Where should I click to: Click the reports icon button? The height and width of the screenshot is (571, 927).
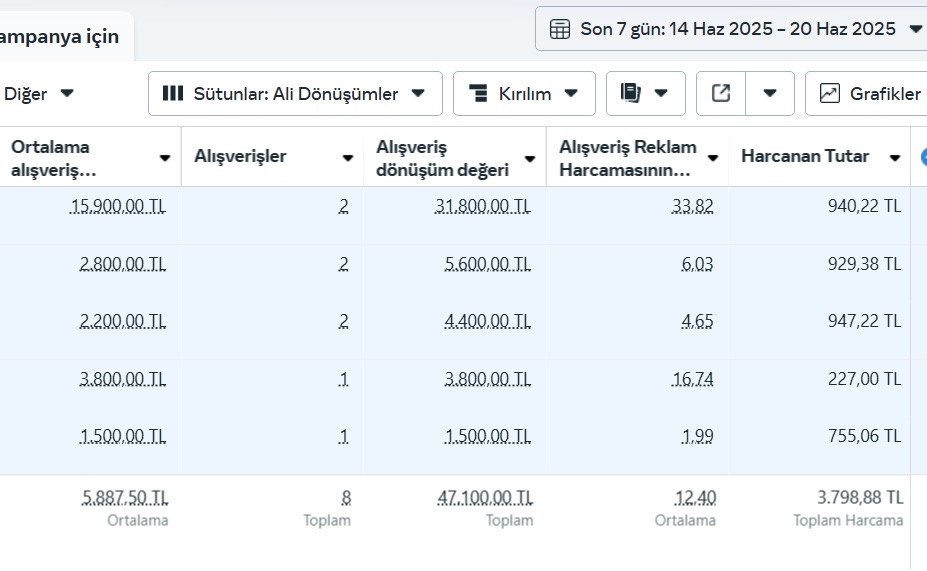pos(630,93)
